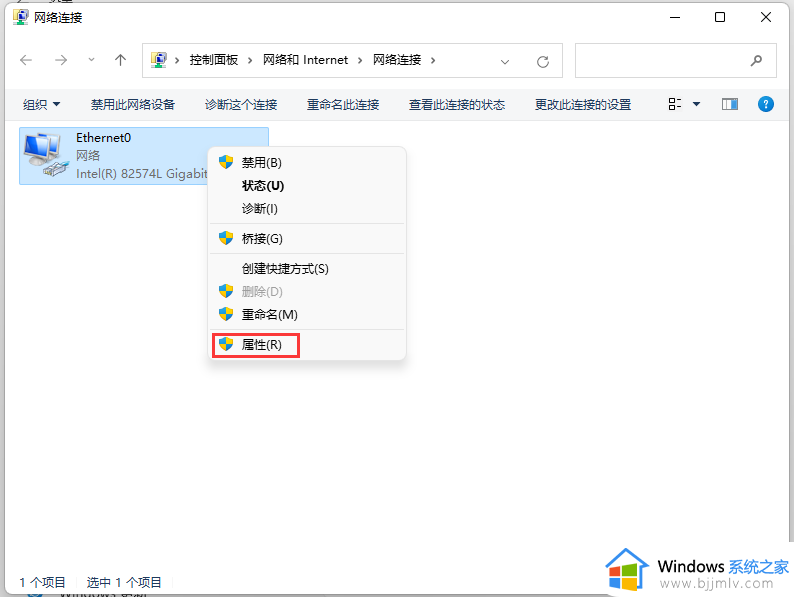Choose 重命名(M) from context menu
The image size is (794, 597).
307,314
